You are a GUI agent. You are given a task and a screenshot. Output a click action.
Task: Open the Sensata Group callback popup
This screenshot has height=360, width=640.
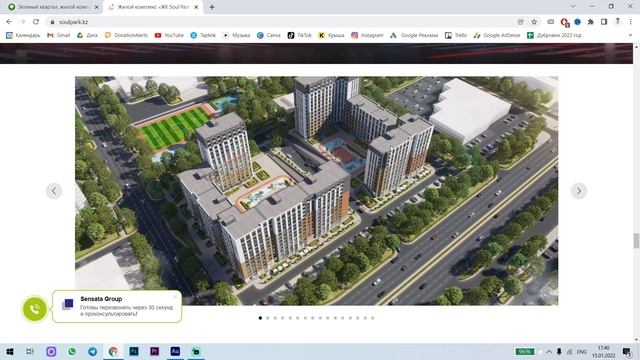[117, 307]
